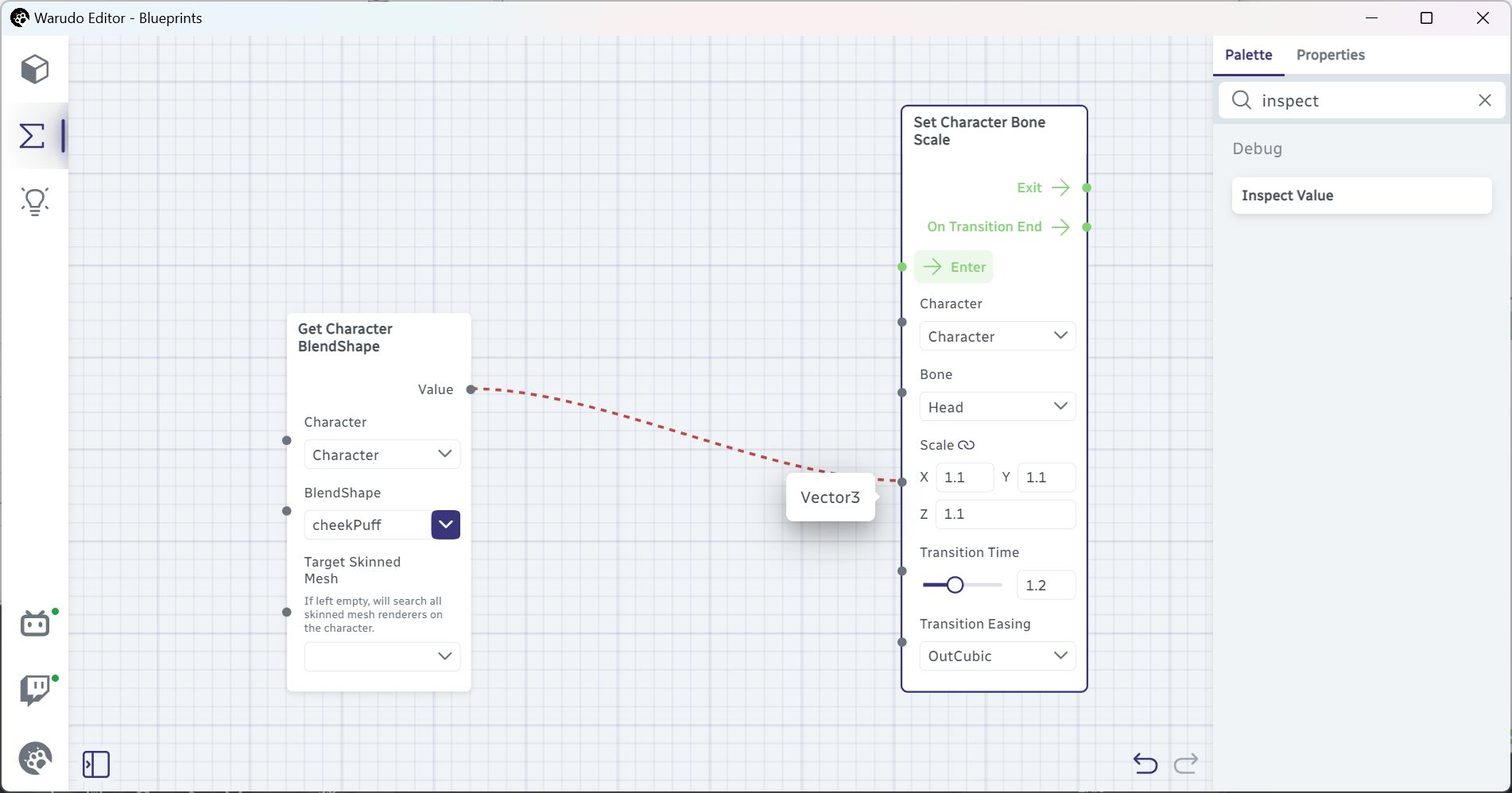Screen dimensions: 1512x793
Task: Select the Get Character BlendShape node title
Action: pyautogui.click(x=345, y=338)
